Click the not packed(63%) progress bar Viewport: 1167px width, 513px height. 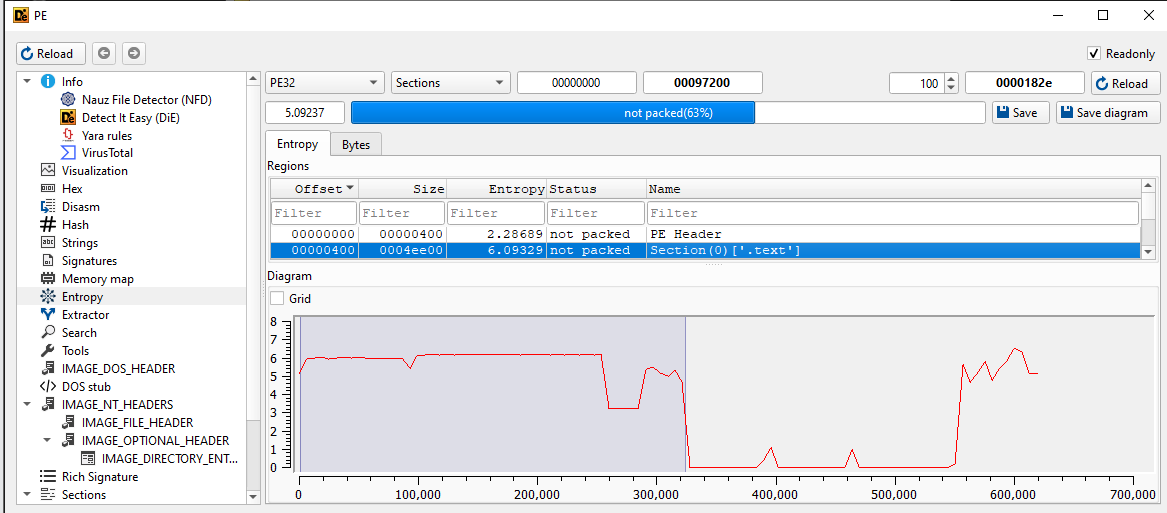click(x=668, y=113)
